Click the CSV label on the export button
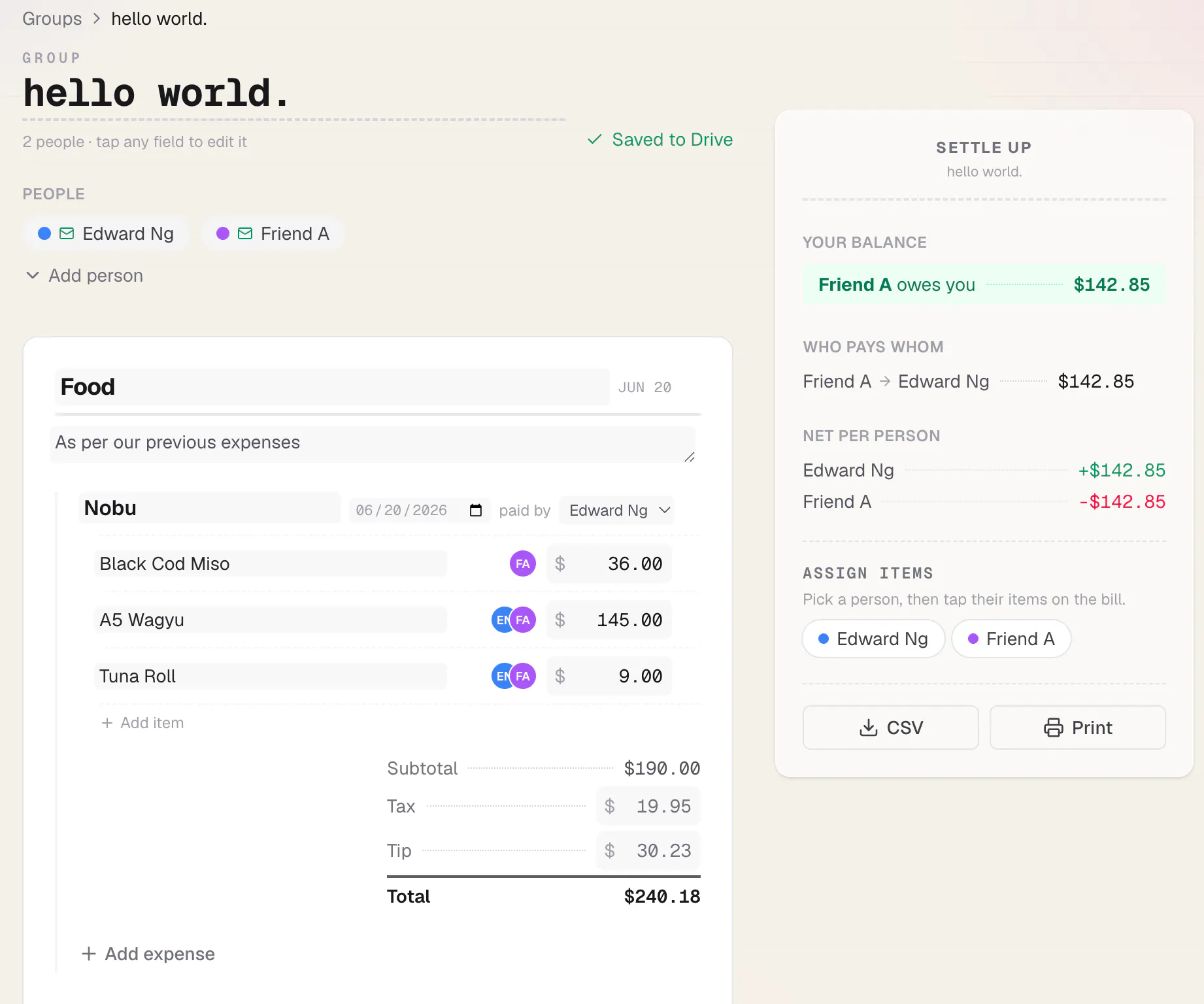 tap(905, 728)
